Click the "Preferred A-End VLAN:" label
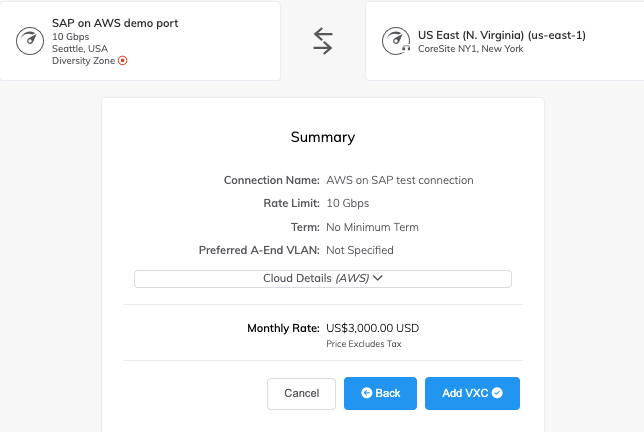The width and height of the screenshot is (644, 432). coord(259,250)
